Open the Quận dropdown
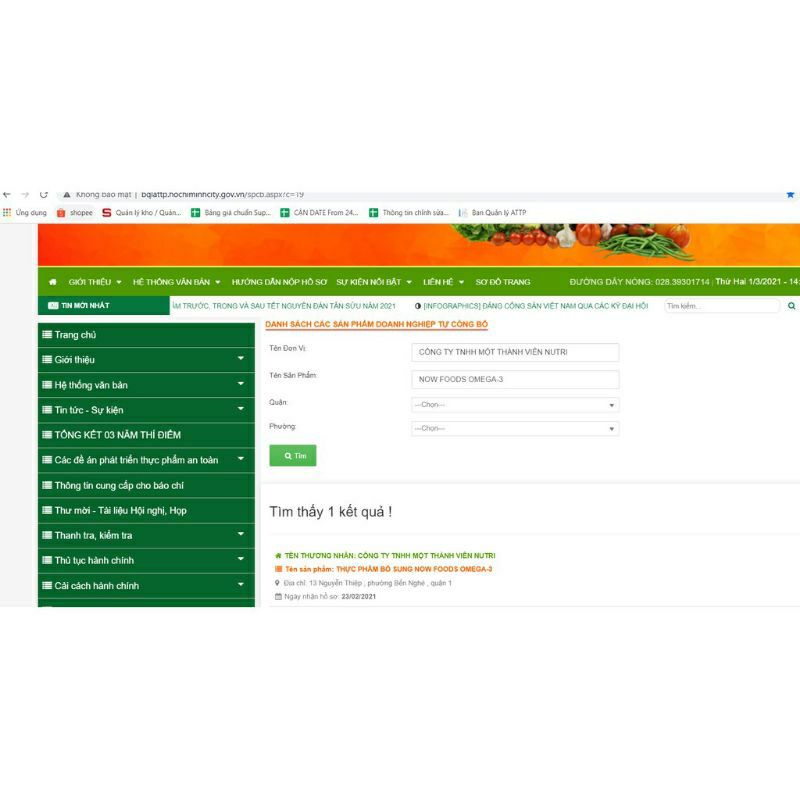 515,404
